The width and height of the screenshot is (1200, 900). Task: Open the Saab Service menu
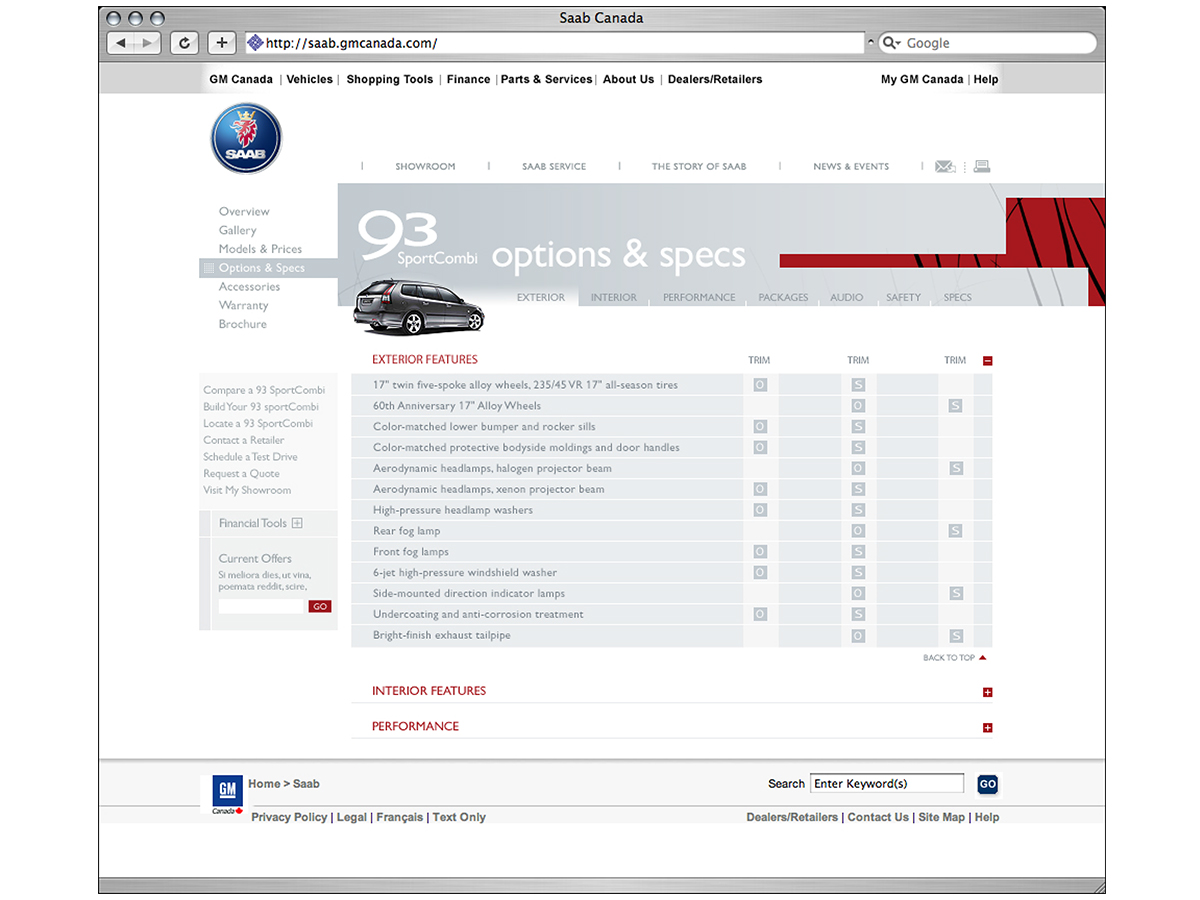[x=554, y=167]
